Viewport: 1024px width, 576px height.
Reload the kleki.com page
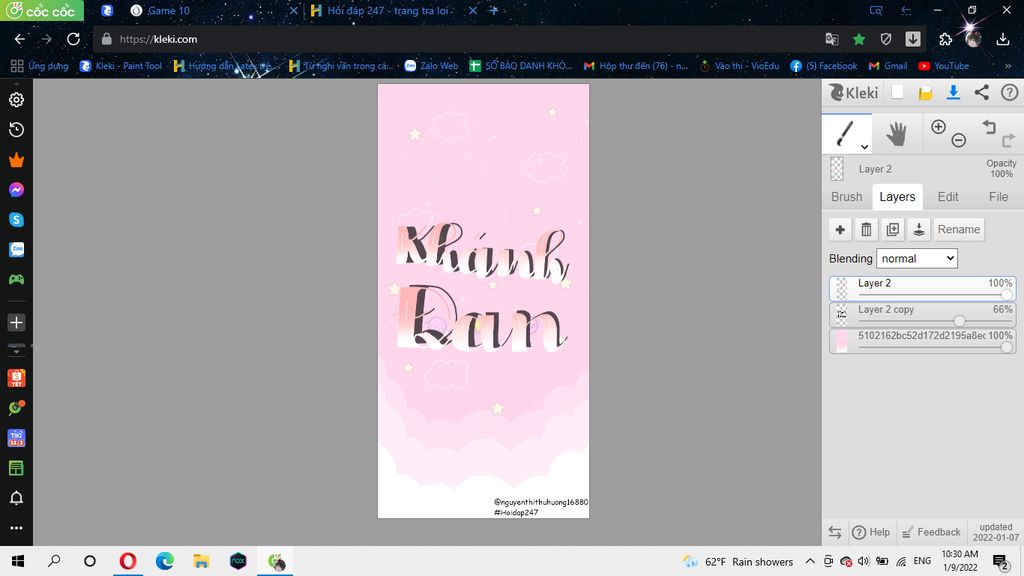click(x=73, y=39)
